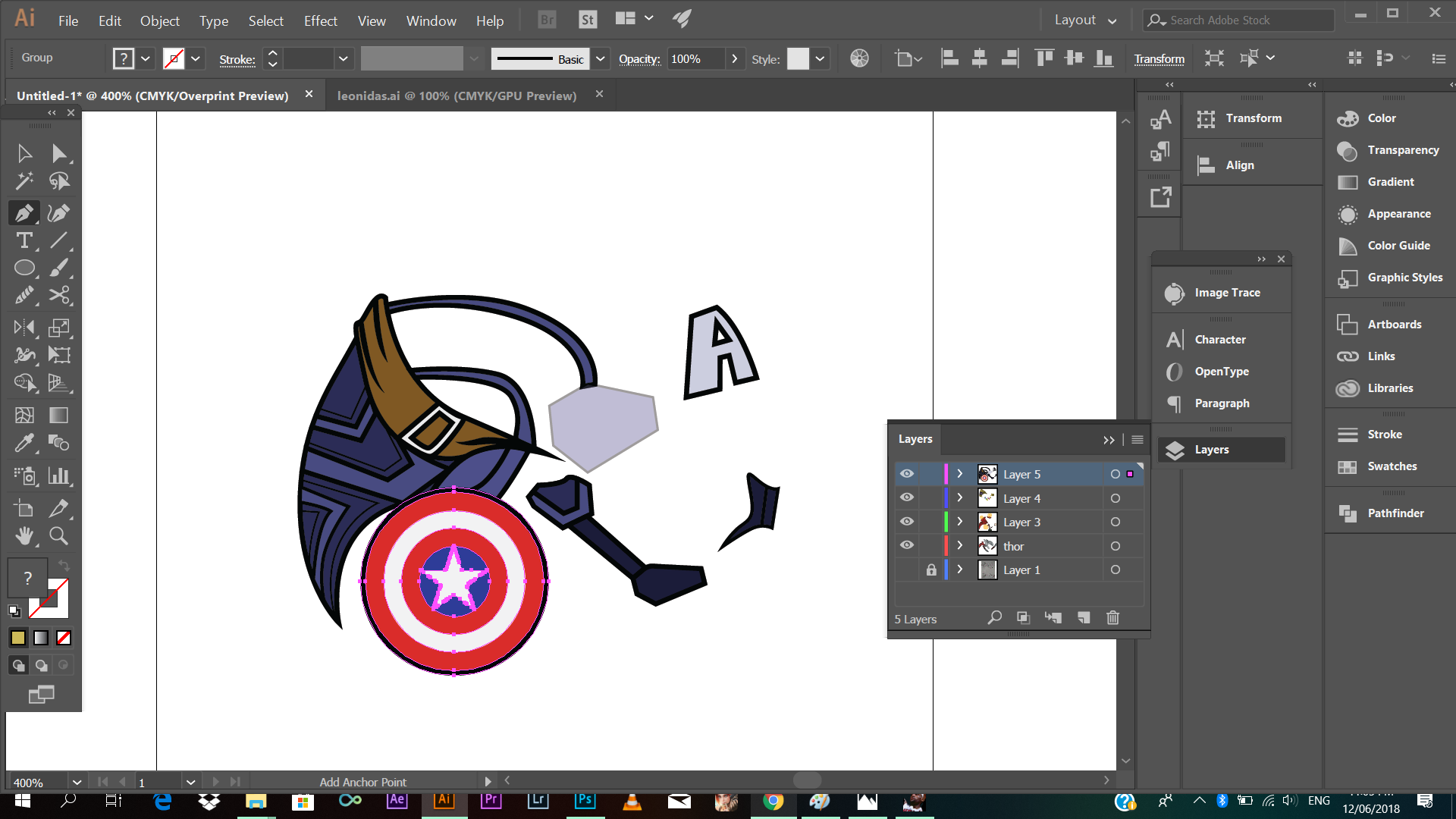Hide Layer 5 visibility eye
Viewport: 1456px width, 819px height.
point(907,474)
